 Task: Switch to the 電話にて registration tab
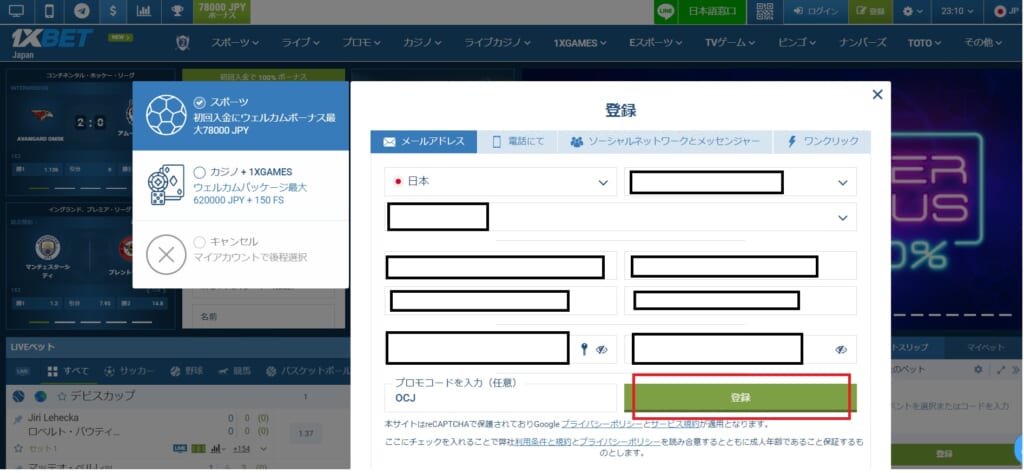tap(517, 142)
